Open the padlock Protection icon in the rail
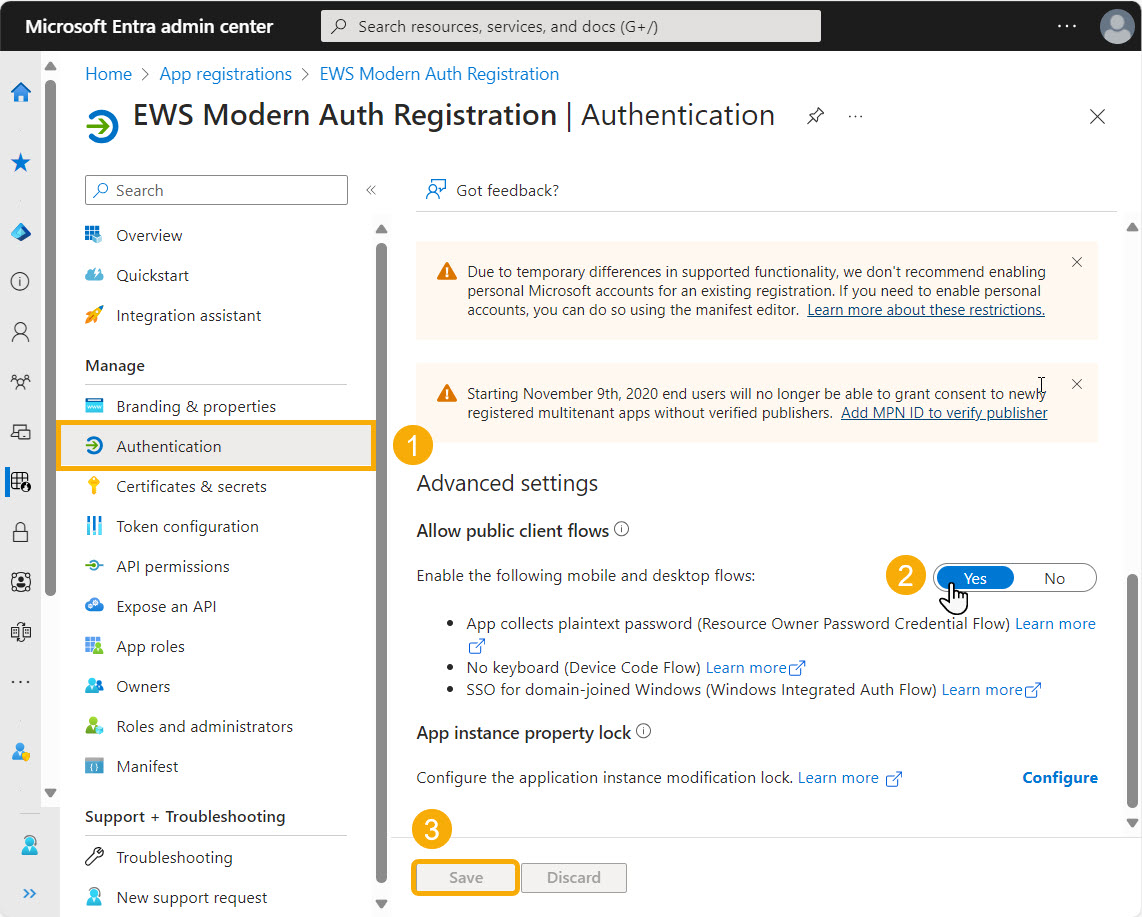The image size is (1142, 917). (20, 532)
